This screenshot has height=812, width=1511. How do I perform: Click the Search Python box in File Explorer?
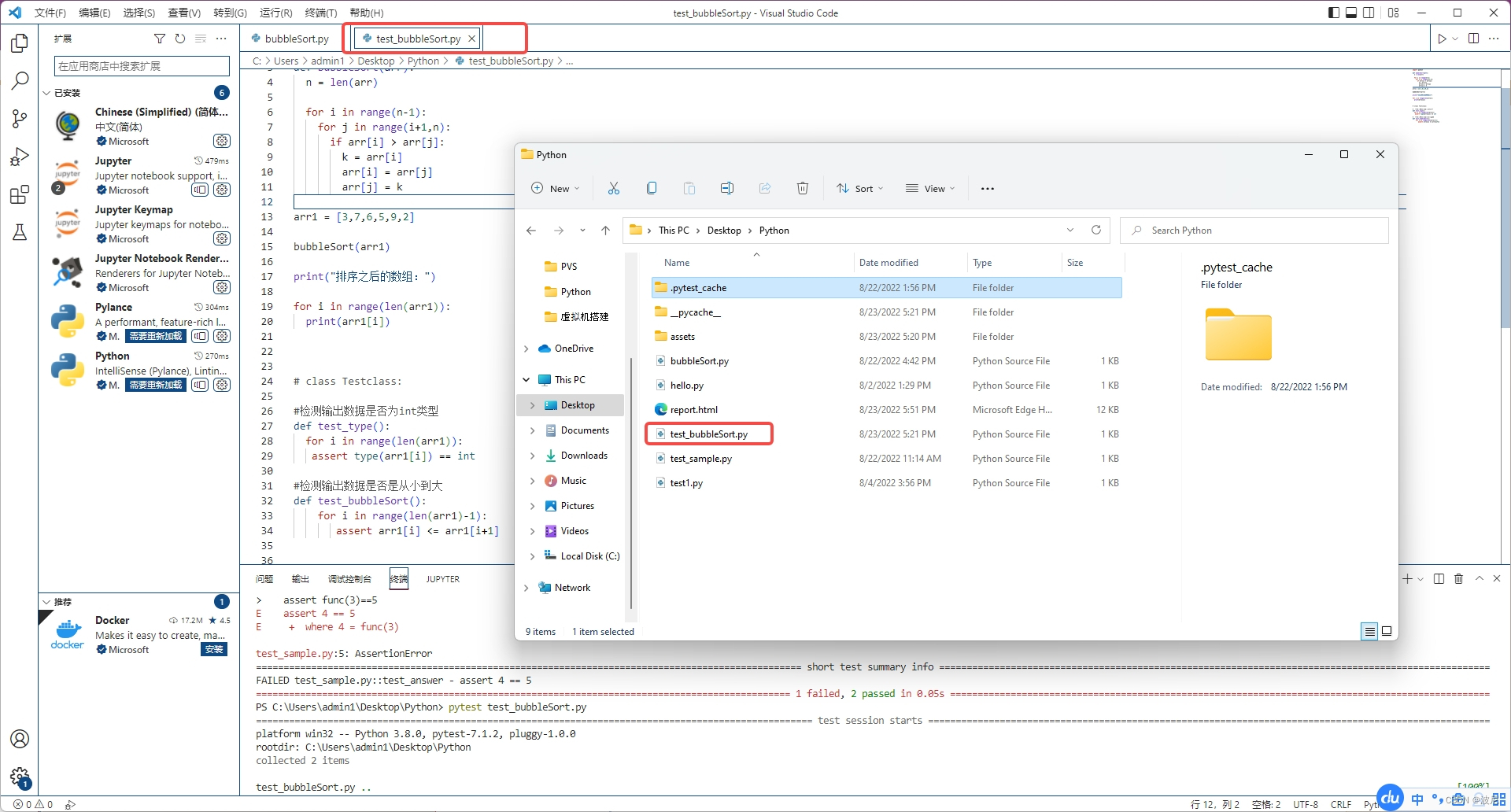[x=1254, y=231]
